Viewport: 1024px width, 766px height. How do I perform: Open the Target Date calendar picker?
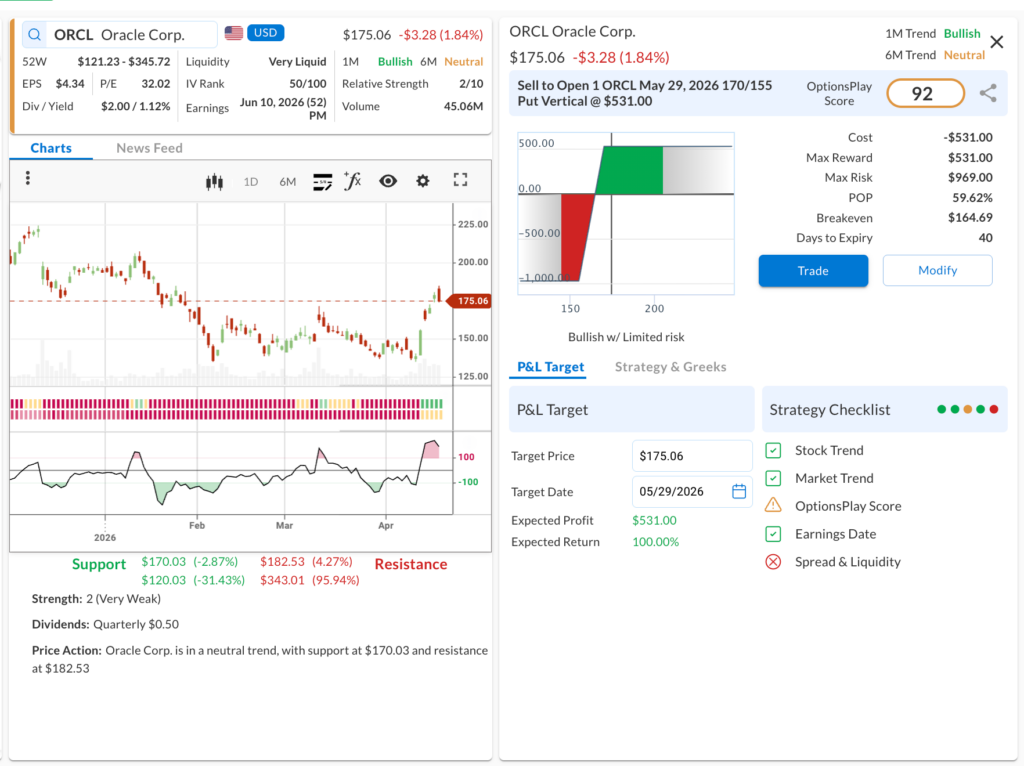coord(739,491)
